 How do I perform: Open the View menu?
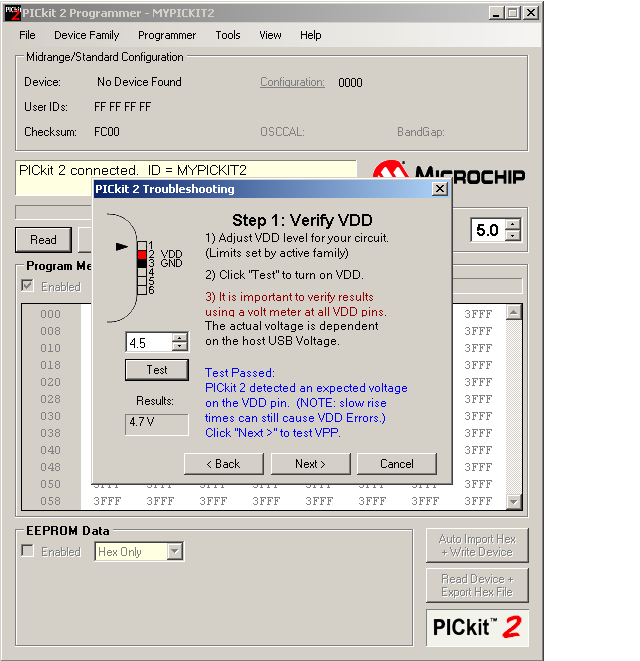coord(270,35)
